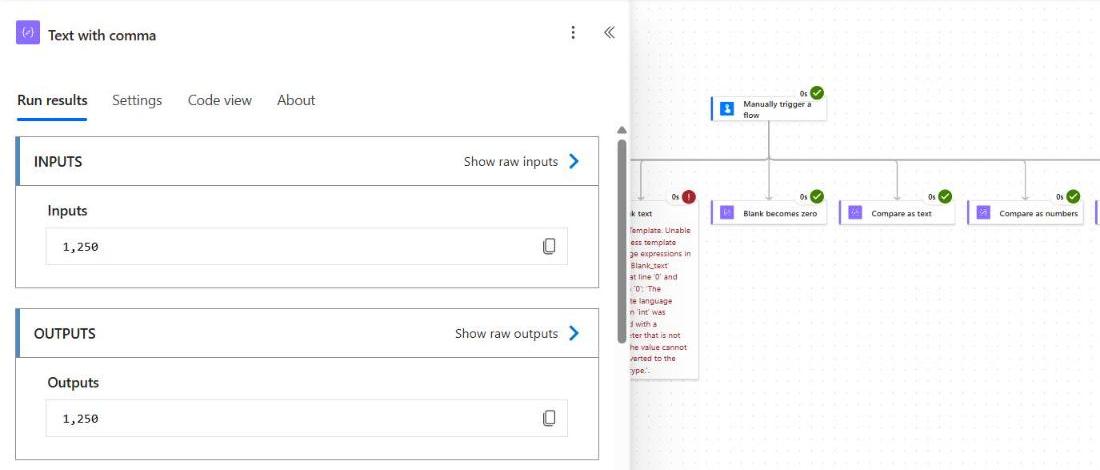Select the Manually trigger a flow node
Screen dimensions: 1100x470
point(769,109)
